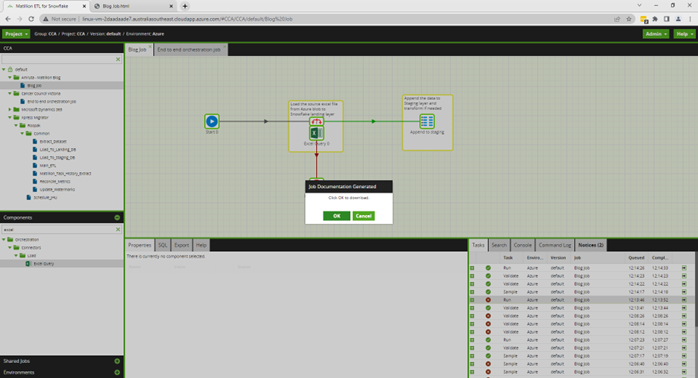Bookmark this page with star icon
The width and height of the screenshot is (698, 378).
(629, 19)
